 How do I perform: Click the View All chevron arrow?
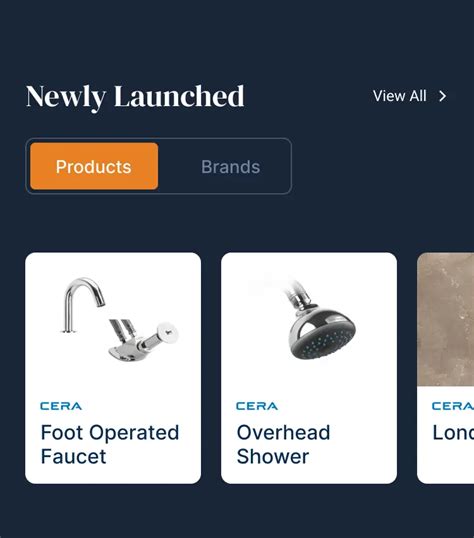443,96
